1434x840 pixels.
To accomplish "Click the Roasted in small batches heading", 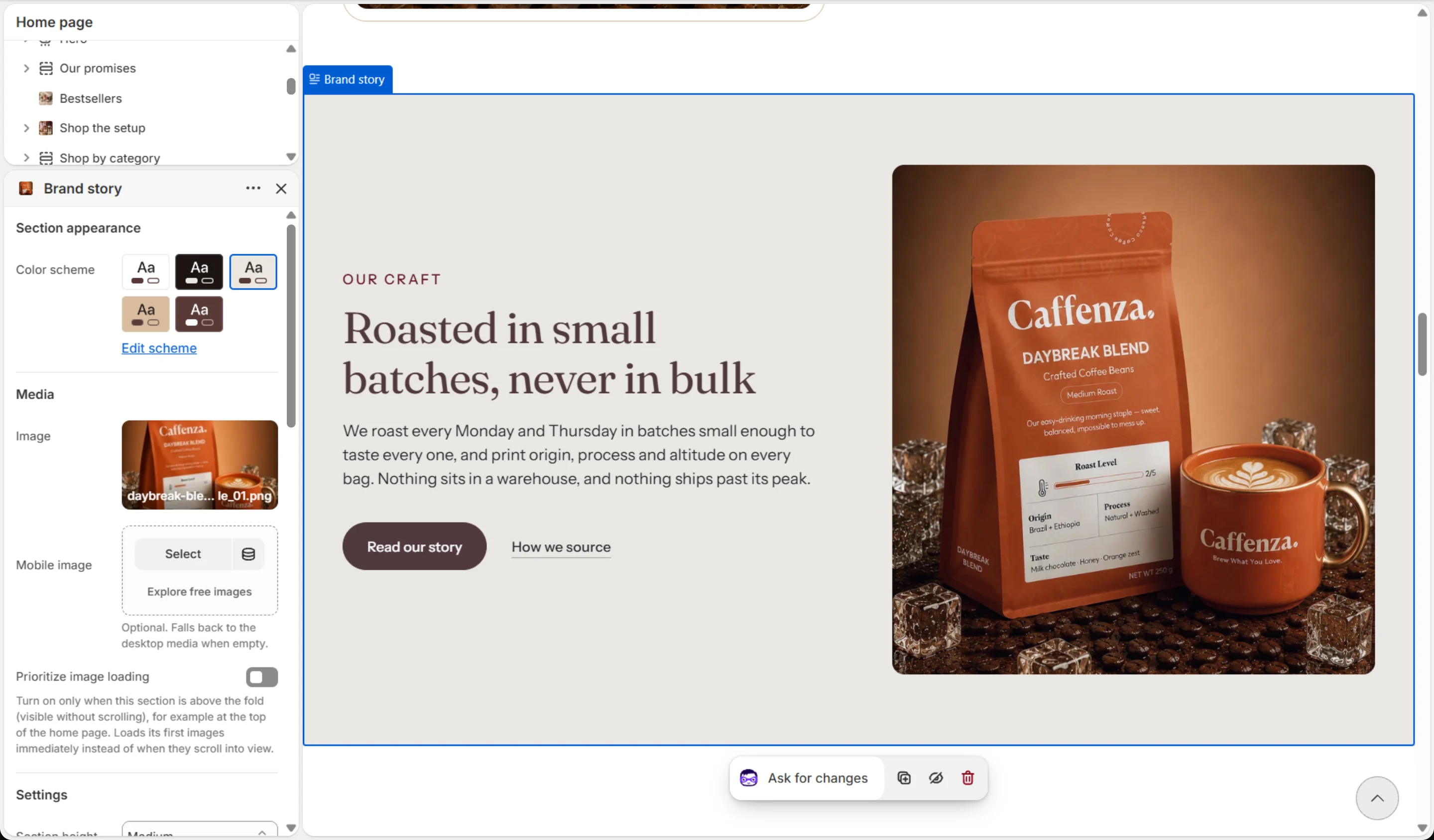I will click(x=549, y=353).
